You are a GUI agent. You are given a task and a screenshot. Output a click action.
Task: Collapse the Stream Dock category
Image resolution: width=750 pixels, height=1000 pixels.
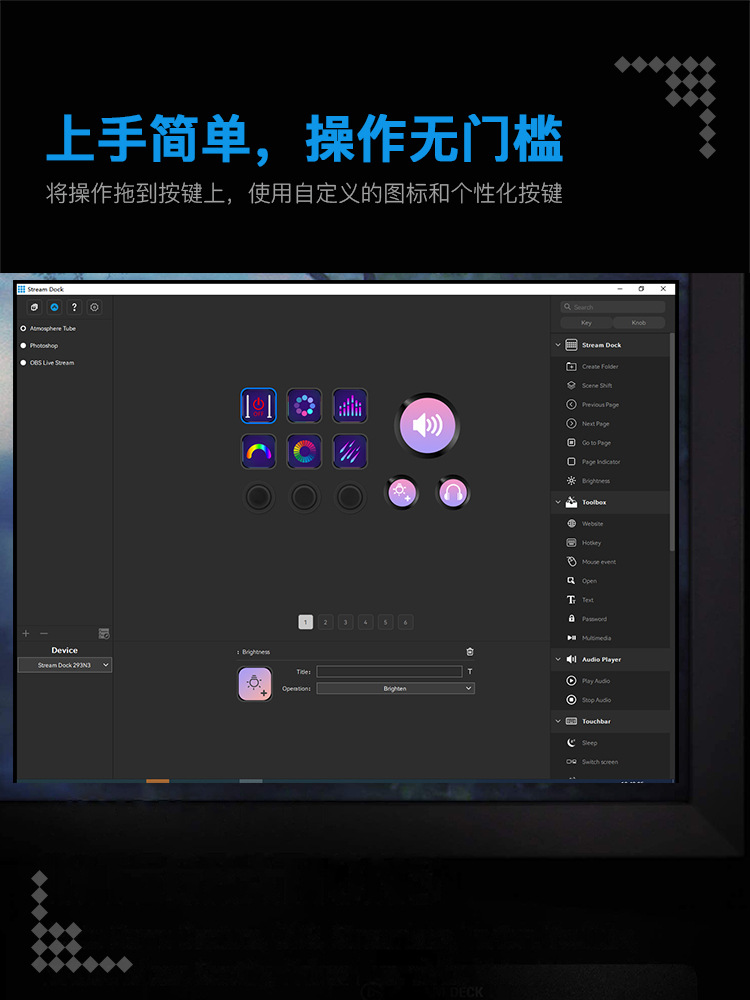point(558,345)
